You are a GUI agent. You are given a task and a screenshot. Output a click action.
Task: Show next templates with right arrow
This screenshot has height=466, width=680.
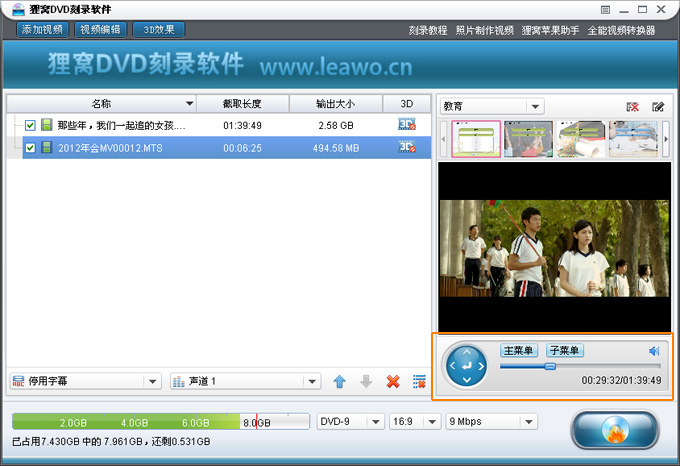click(666, 139)
